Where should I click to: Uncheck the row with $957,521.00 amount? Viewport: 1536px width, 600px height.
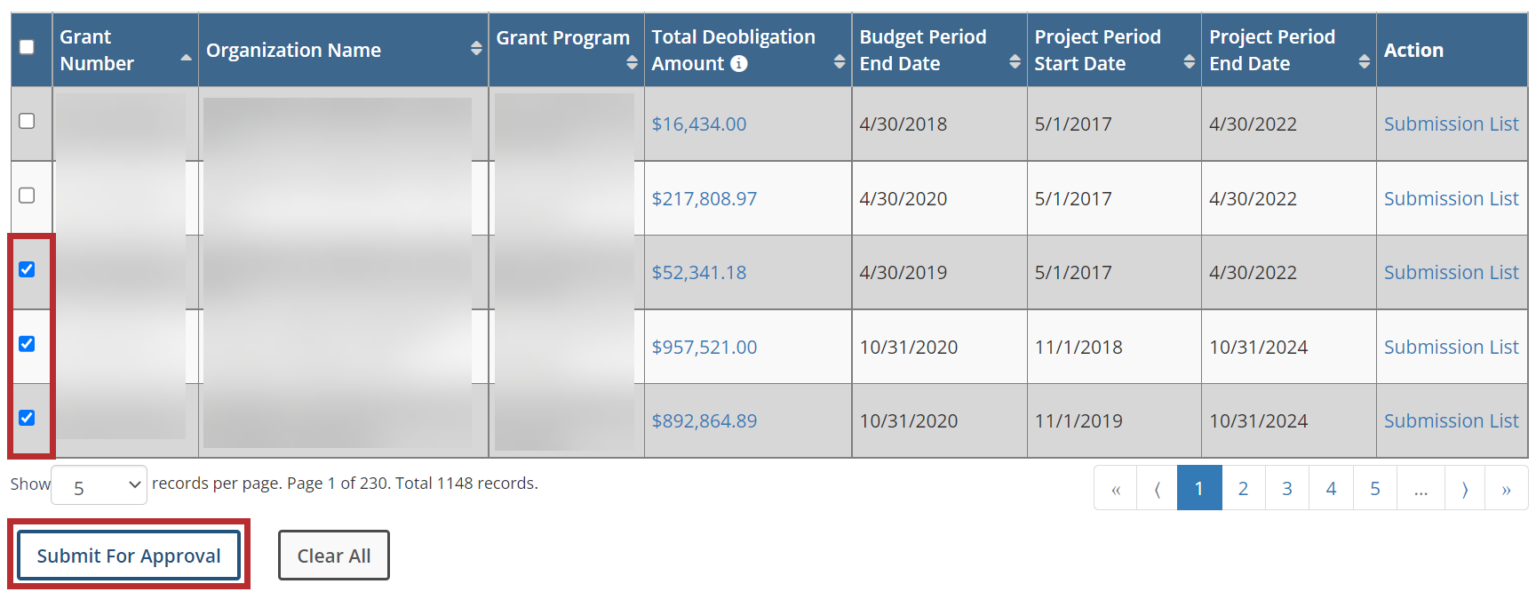click(27, 344)
